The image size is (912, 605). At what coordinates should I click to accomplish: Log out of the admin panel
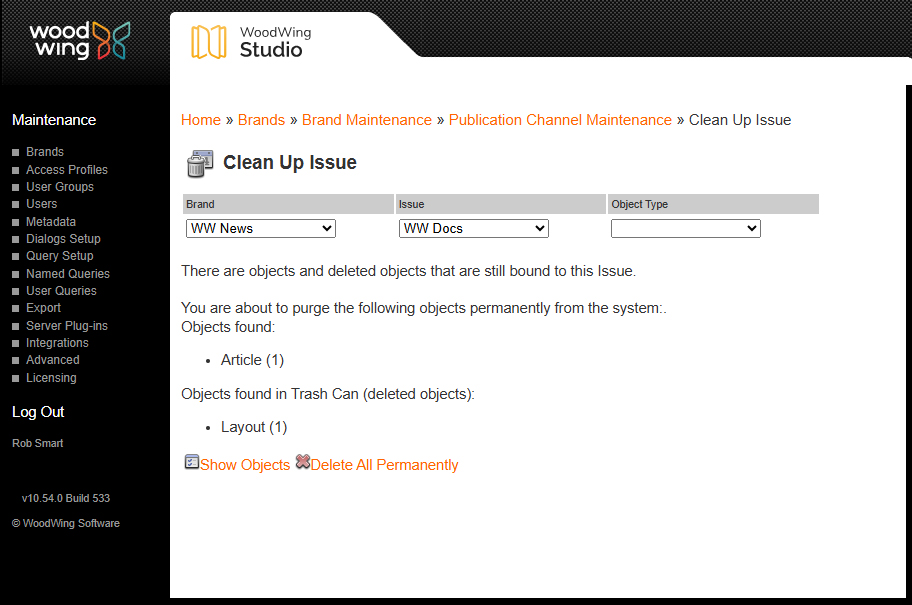click(x=37, y=412)
